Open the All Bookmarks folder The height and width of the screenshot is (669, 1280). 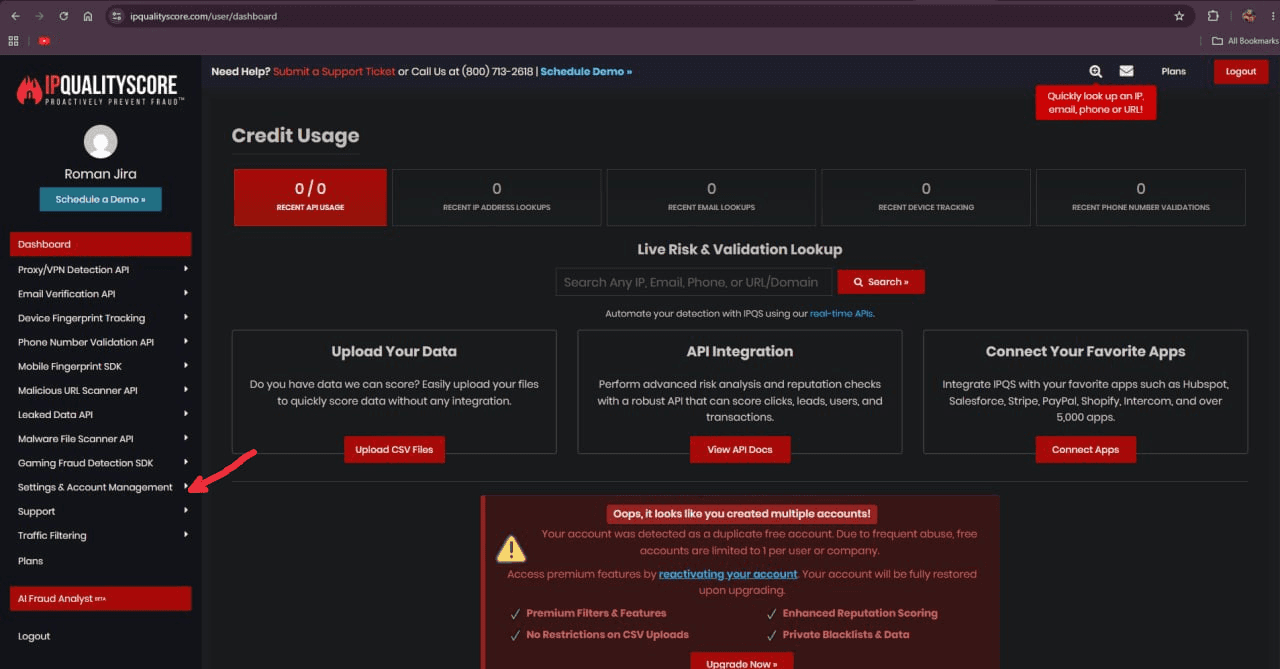(x=1245, y=41)
